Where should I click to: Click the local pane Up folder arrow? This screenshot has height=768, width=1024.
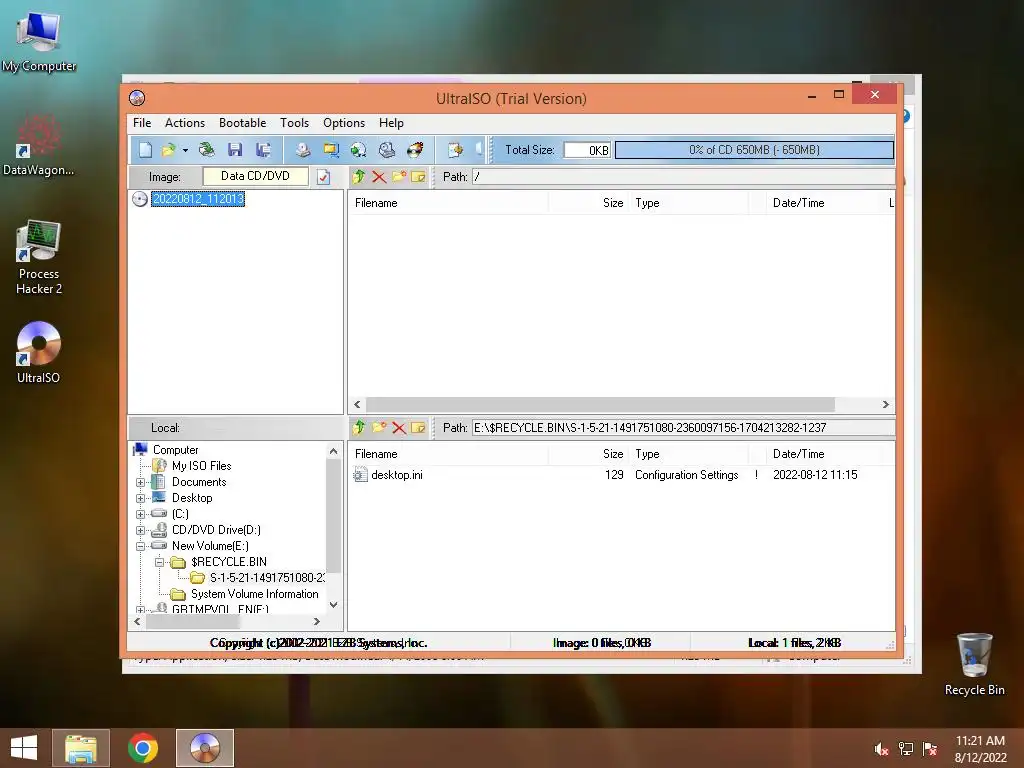tap(359, 428)
